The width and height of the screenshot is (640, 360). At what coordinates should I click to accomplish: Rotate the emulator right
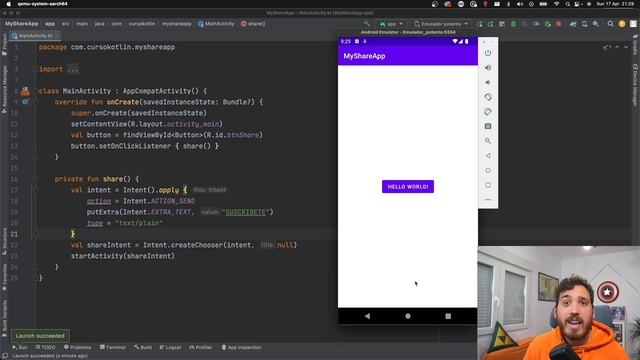[x=488, y=112]
